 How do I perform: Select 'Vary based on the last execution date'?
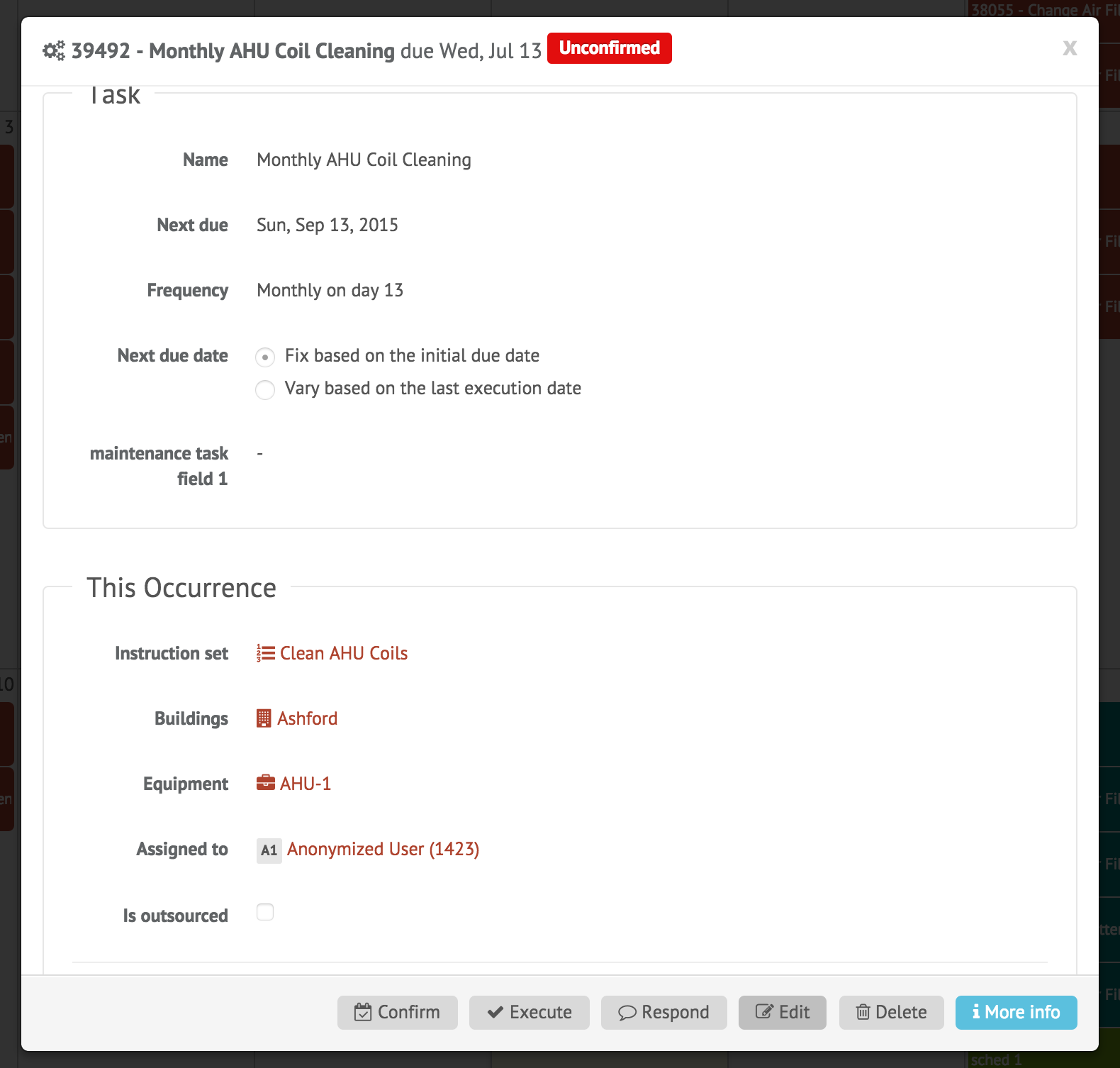(265, 389)
